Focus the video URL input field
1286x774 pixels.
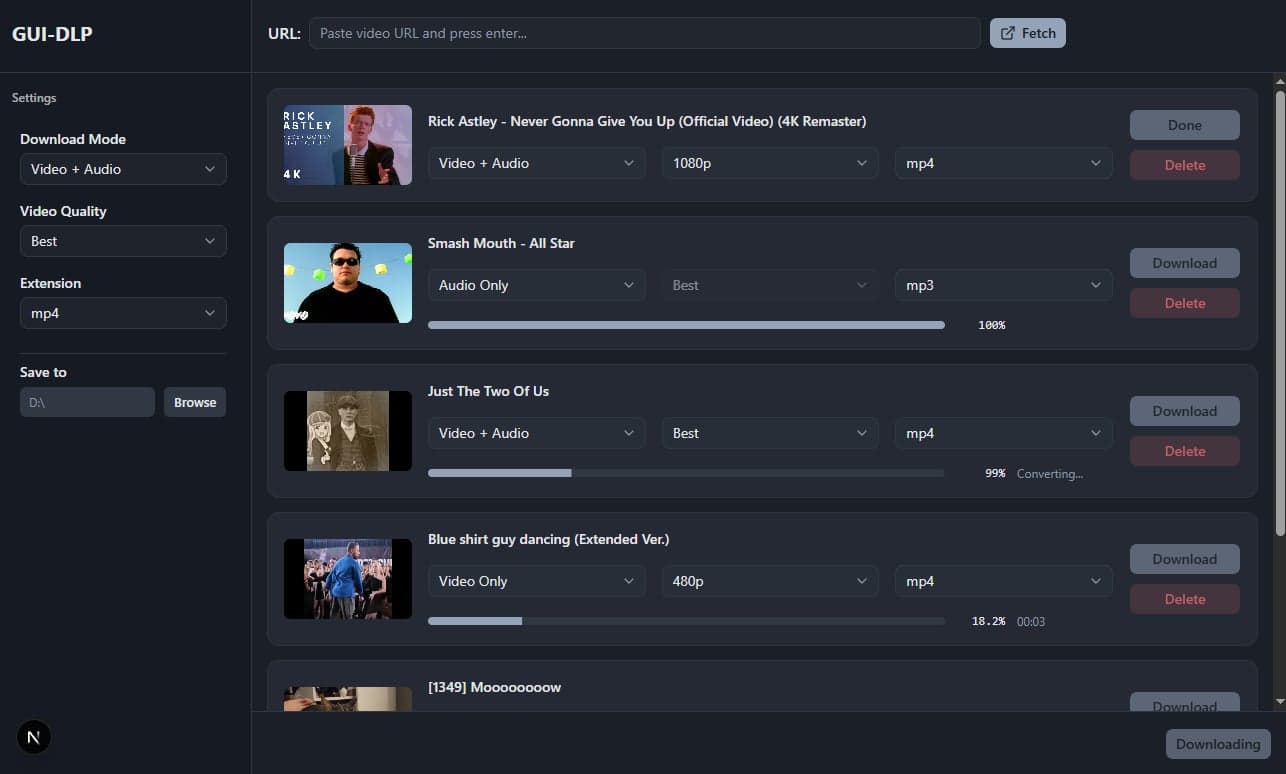645,33
